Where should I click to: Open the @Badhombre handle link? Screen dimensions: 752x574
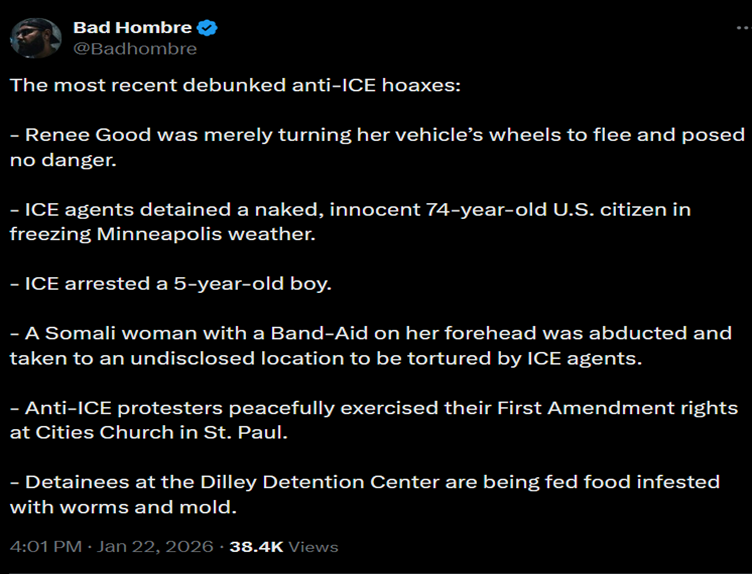tap(135, 48)
